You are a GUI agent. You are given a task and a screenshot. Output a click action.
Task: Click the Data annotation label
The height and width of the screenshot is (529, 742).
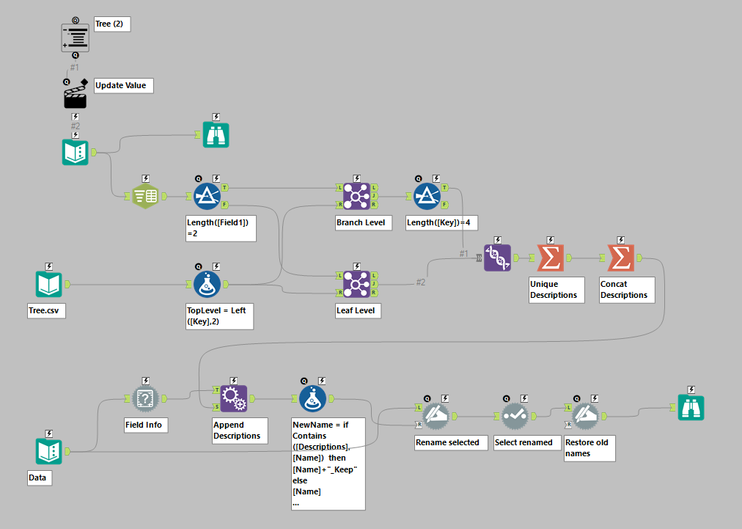(x=40, y=478)
